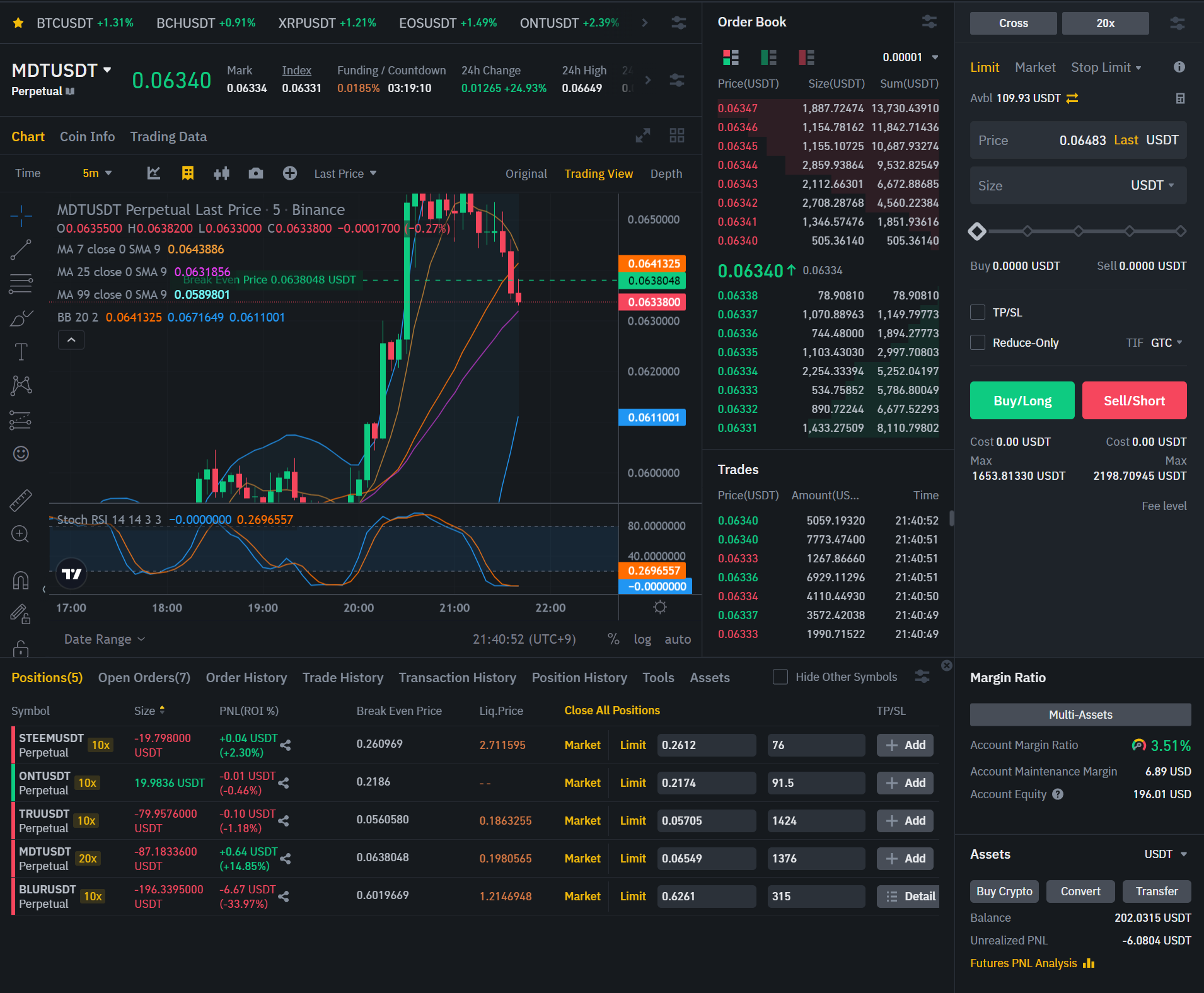Click the favorites star icon
Viewport: 1204px width, 993px height.
tap(18, 23)
